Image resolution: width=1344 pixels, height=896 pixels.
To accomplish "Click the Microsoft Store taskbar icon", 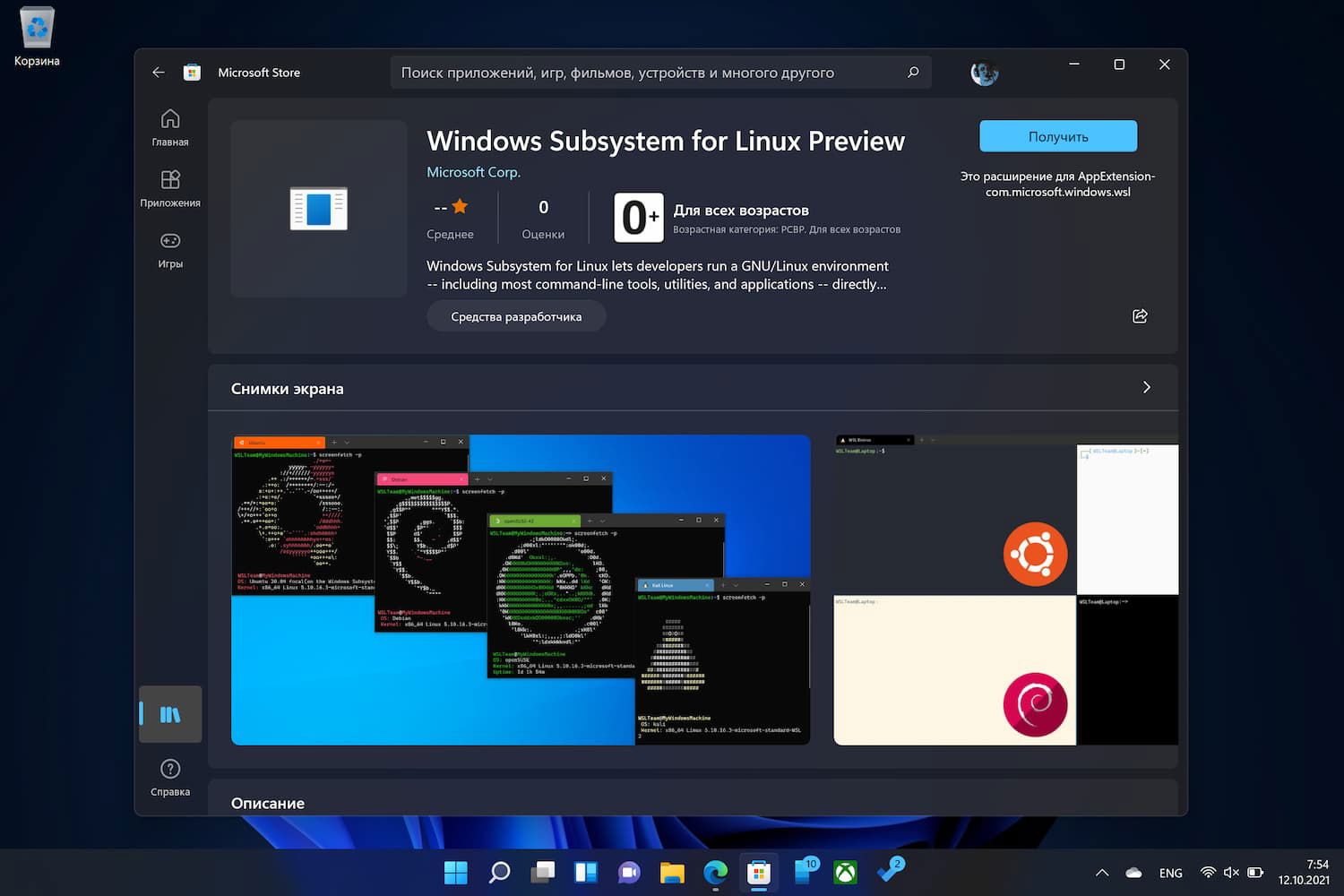I will click(759, 872).
